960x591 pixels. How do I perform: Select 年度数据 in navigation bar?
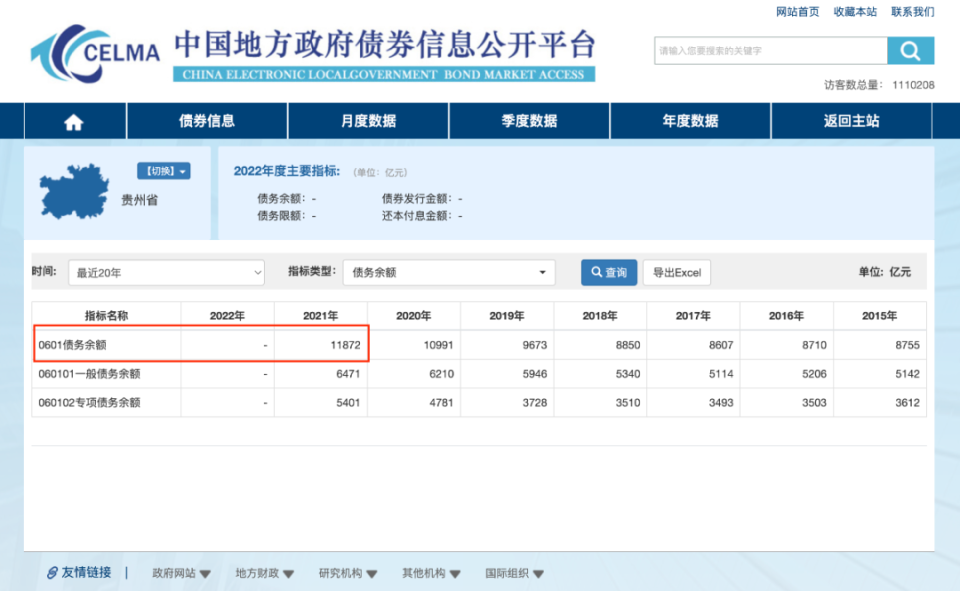click(x=690, y=121)
